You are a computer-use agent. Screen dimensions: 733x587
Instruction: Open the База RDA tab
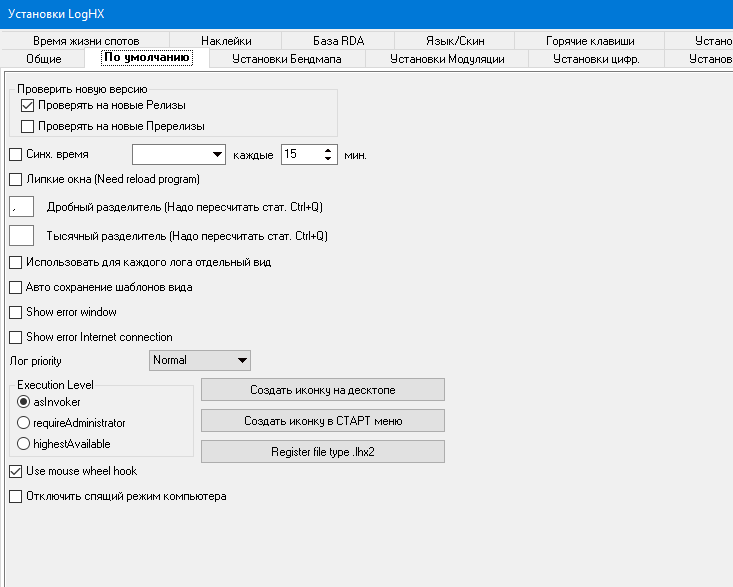coord(338,41)
